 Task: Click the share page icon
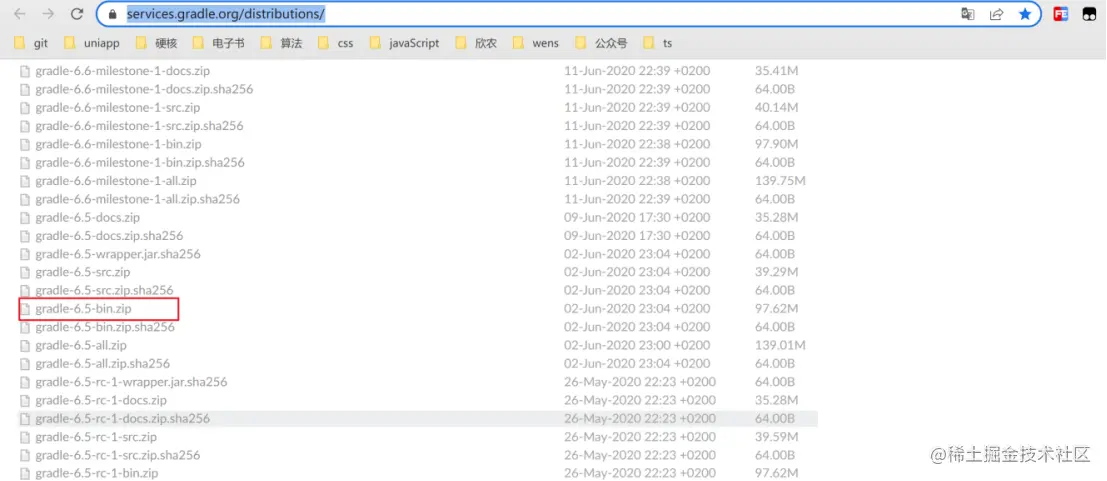(x=996, y=13)
